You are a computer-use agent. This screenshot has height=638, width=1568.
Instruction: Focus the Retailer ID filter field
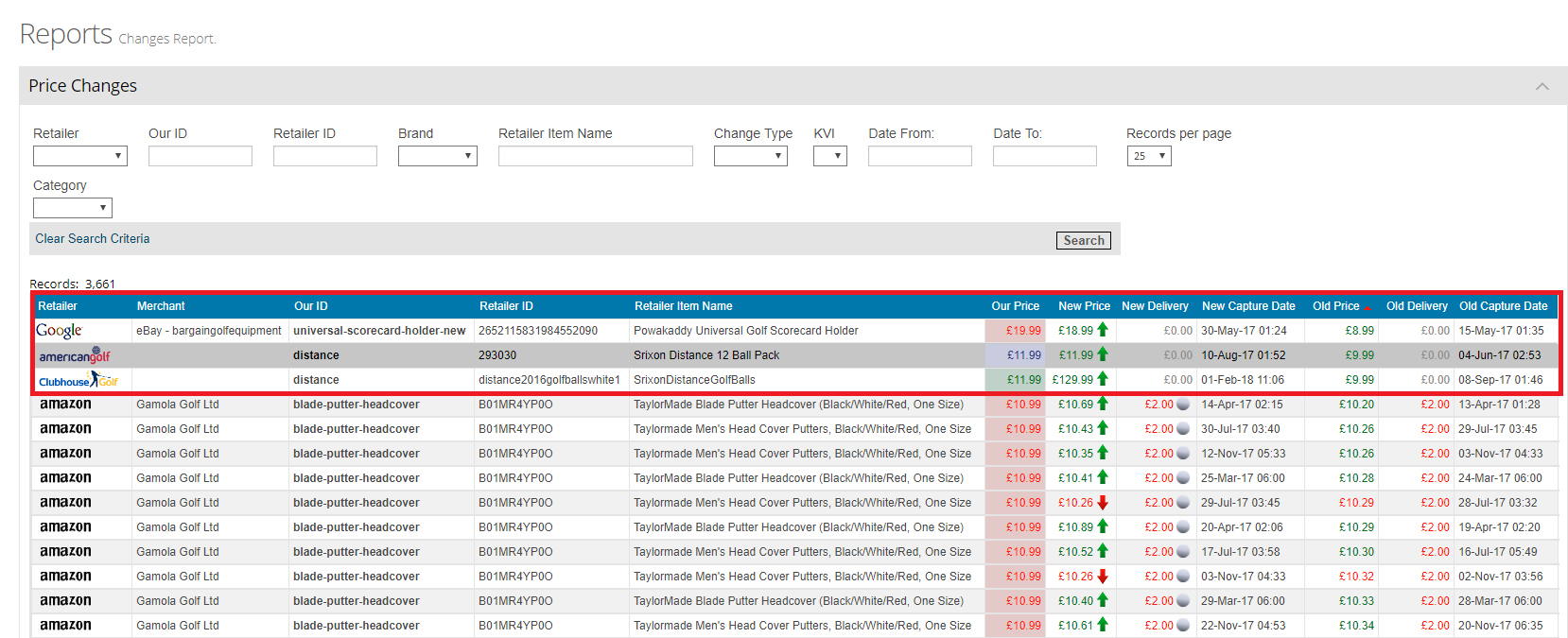point(325,156)
